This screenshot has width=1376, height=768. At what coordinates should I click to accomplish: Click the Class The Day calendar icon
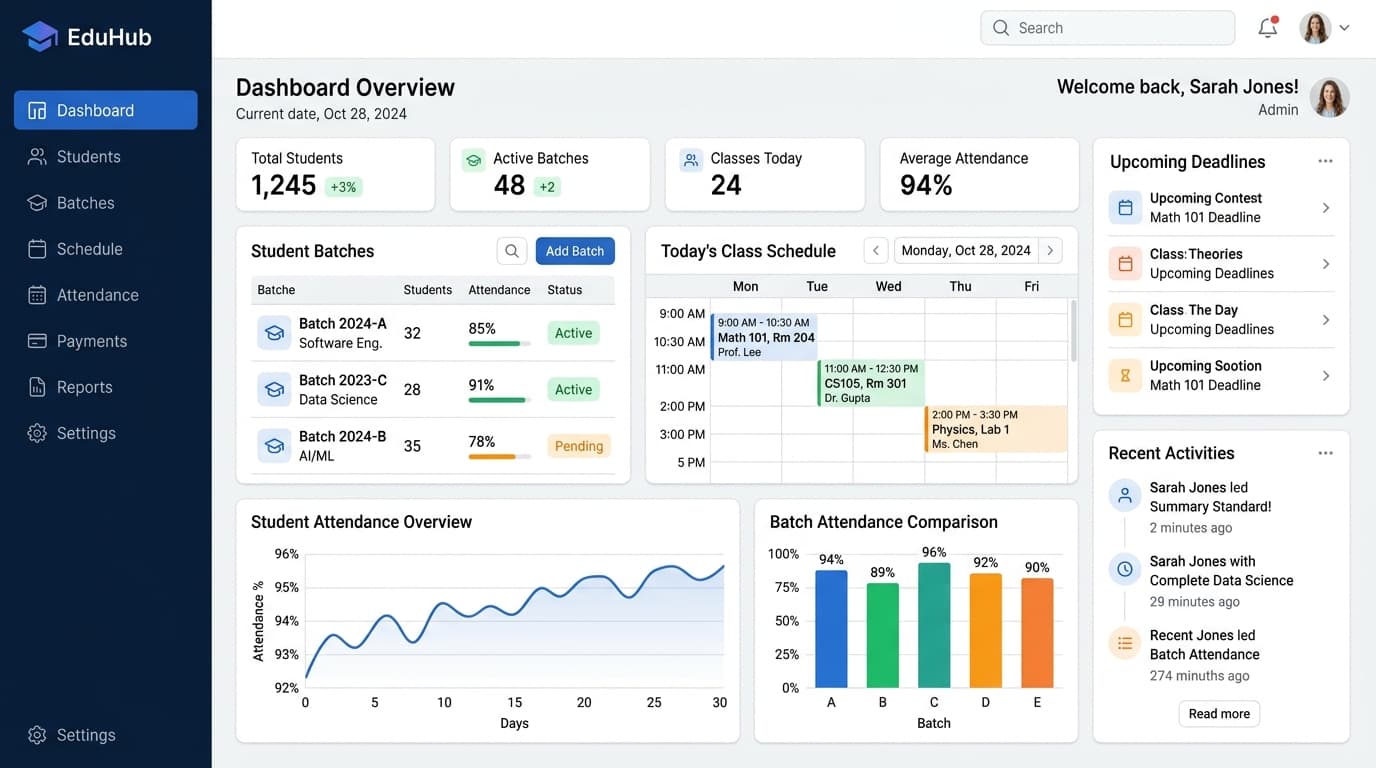[1125, 320]
